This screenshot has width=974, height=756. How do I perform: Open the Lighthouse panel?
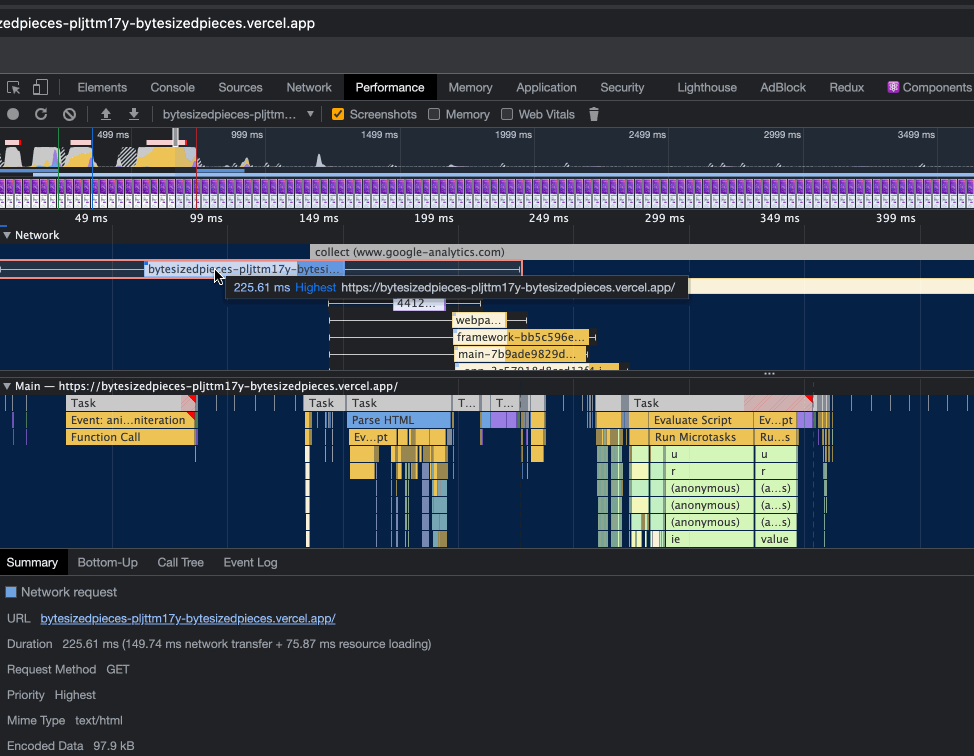[x=707, y=87]
